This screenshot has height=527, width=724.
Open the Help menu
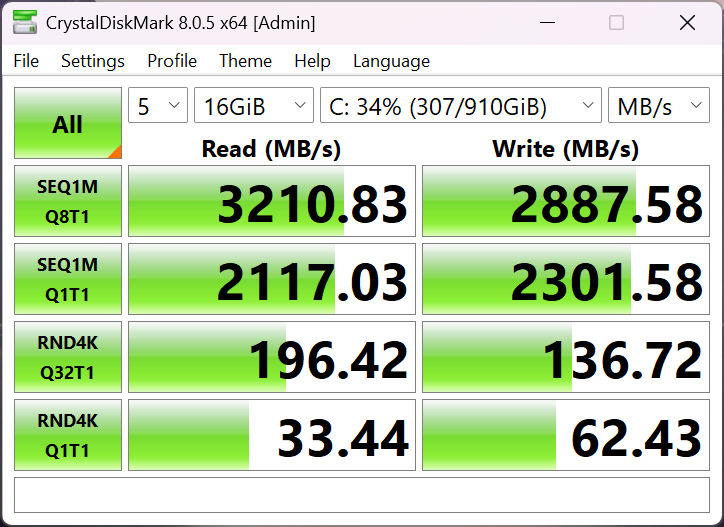point(312,61)
